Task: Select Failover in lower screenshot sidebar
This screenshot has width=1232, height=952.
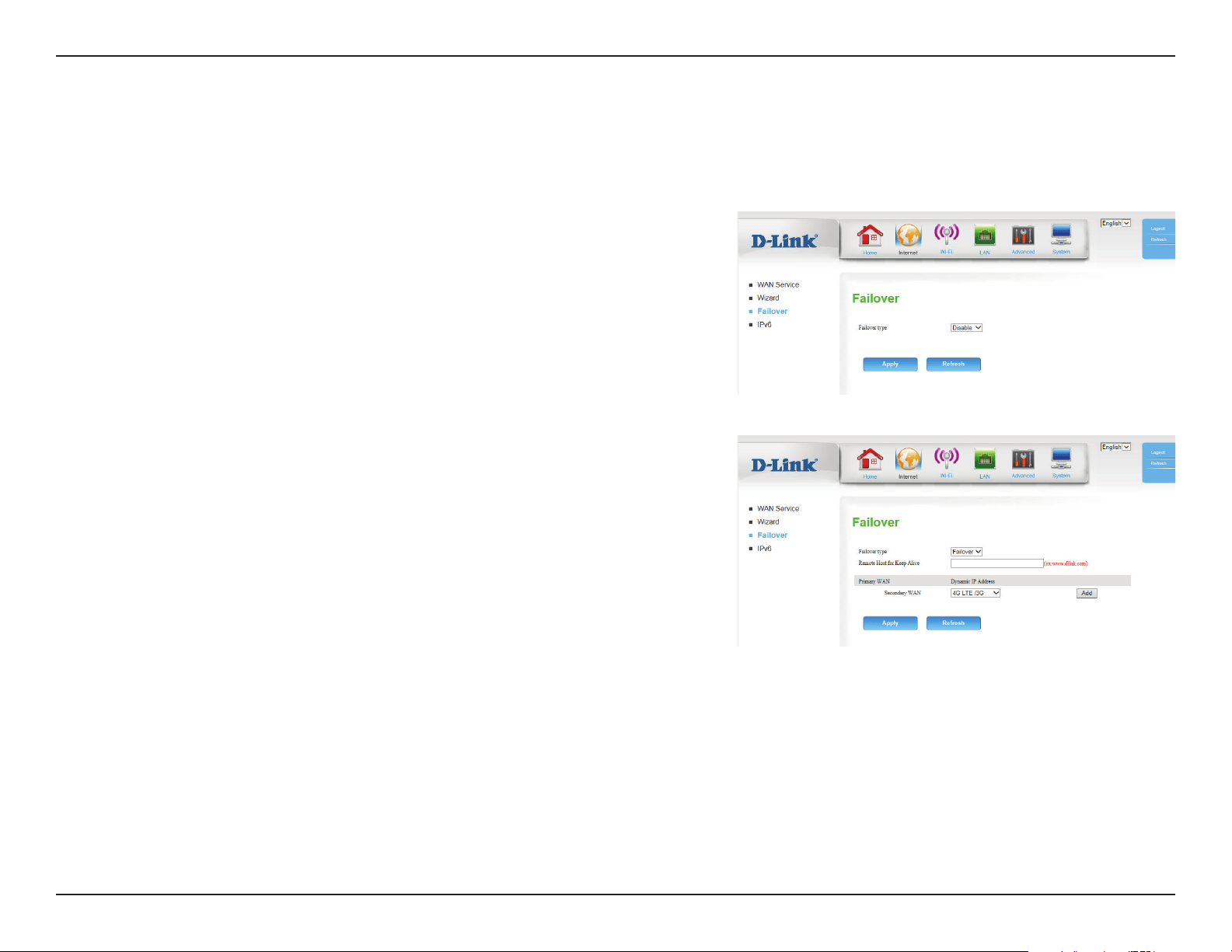Action: tap(772, 535)
